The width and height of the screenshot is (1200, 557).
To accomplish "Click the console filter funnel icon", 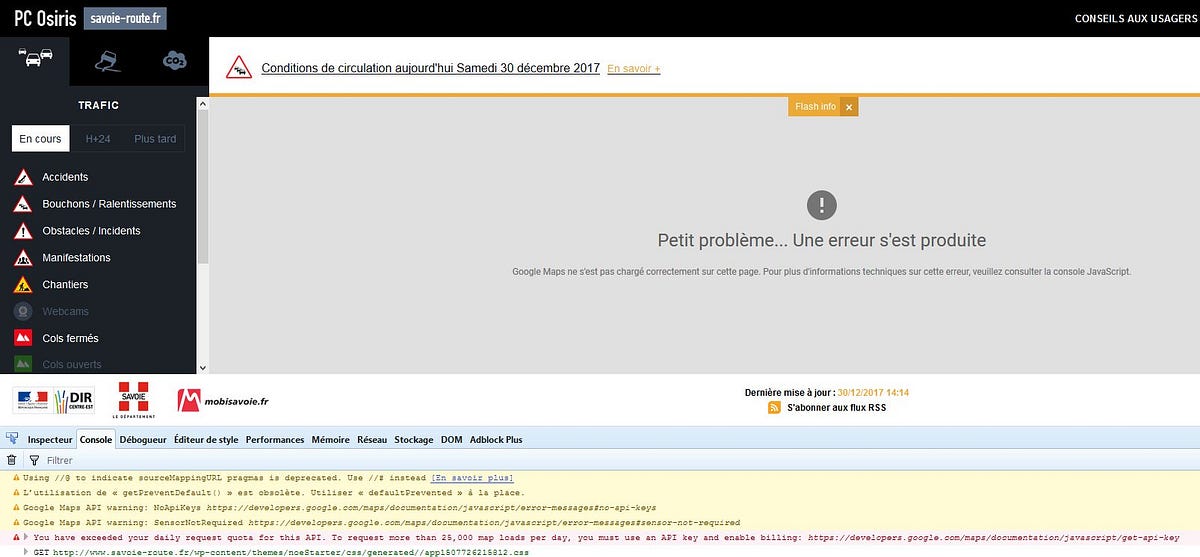I will 34,460.
